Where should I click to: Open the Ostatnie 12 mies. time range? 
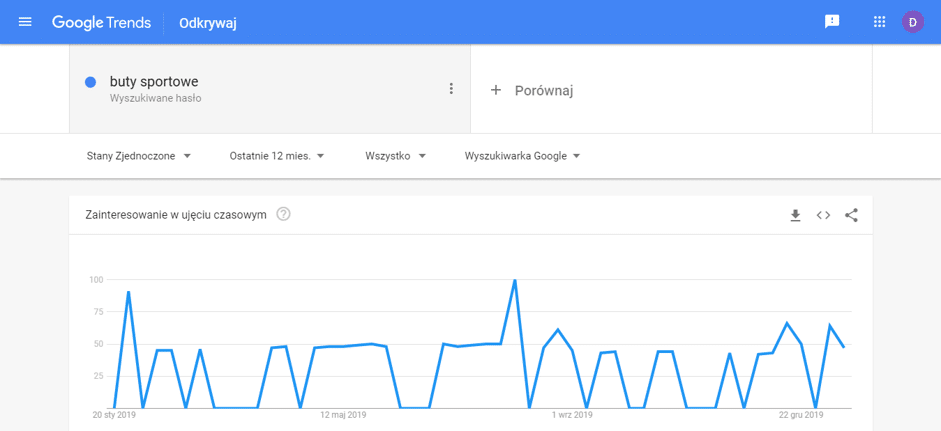pos(277,156)
